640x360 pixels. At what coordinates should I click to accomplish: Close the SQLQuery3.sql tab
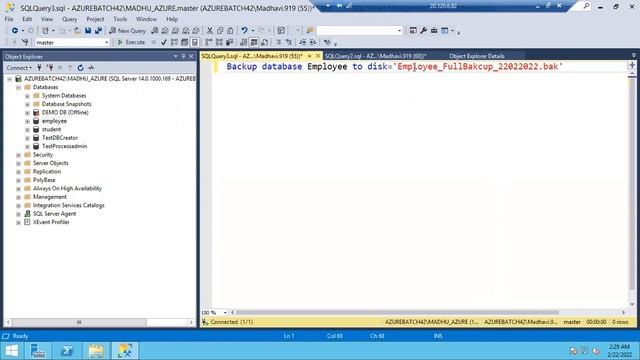click(318, 56)
